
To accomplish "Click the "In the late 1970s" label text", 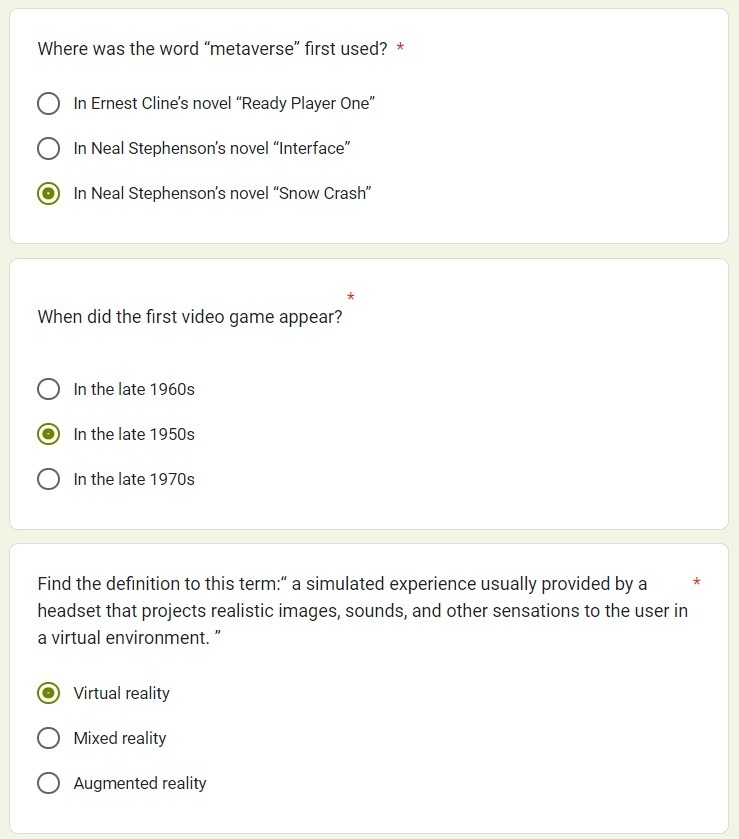I will click(x=134, y=479).
